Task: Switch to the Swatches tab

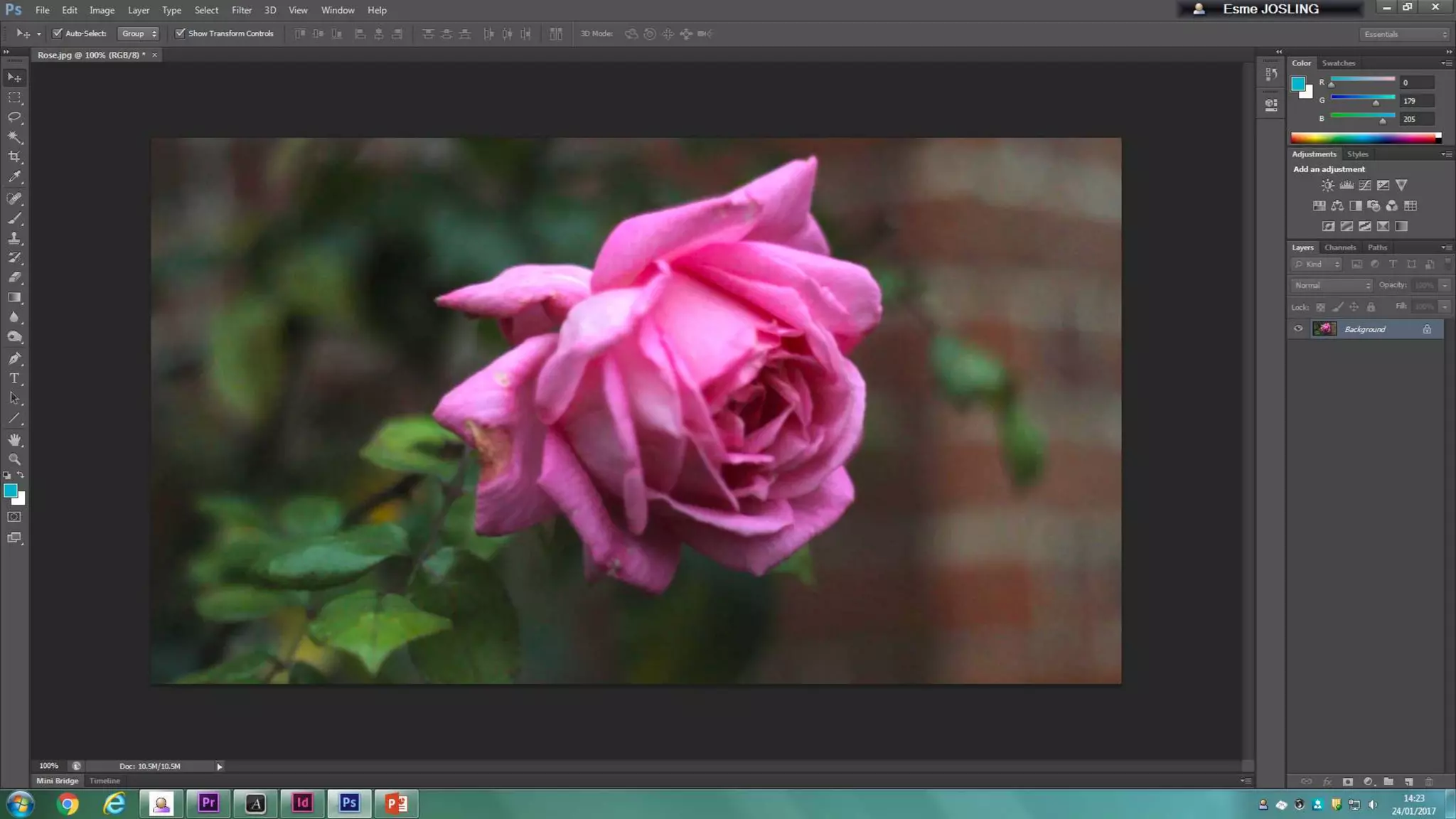Action: coord(1339,63)
